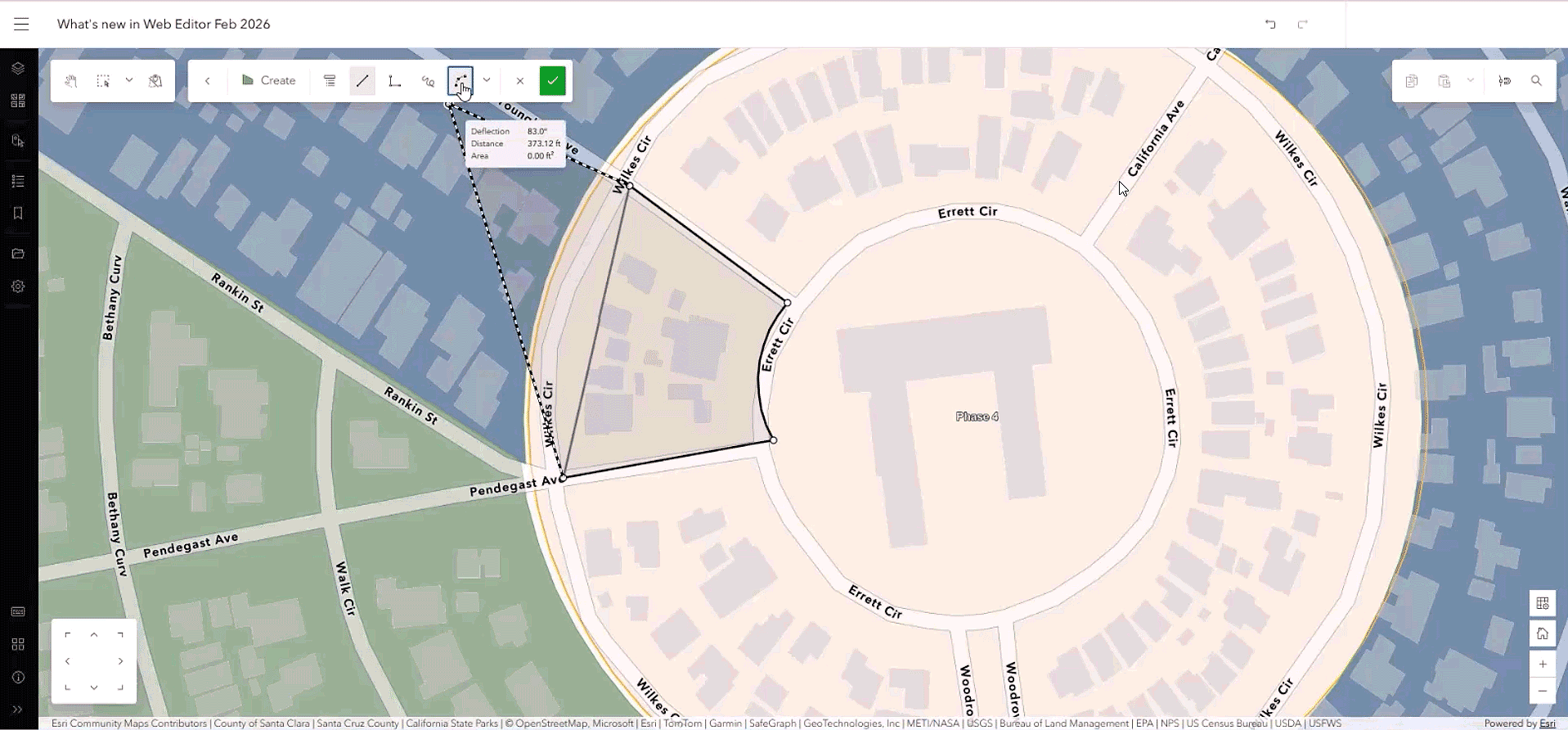Open the map search tool
1568x730 pixels.
click(1537, 81)
